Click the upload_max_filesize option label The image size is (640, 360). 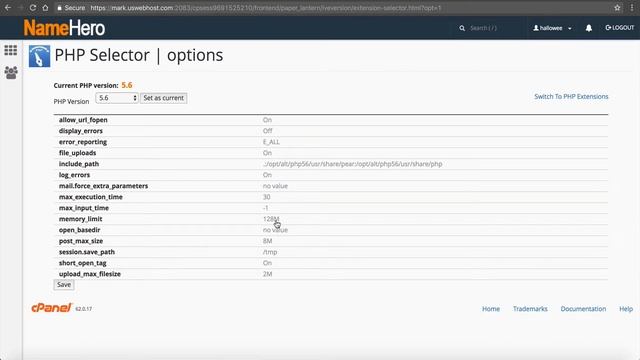click(90, 274)
